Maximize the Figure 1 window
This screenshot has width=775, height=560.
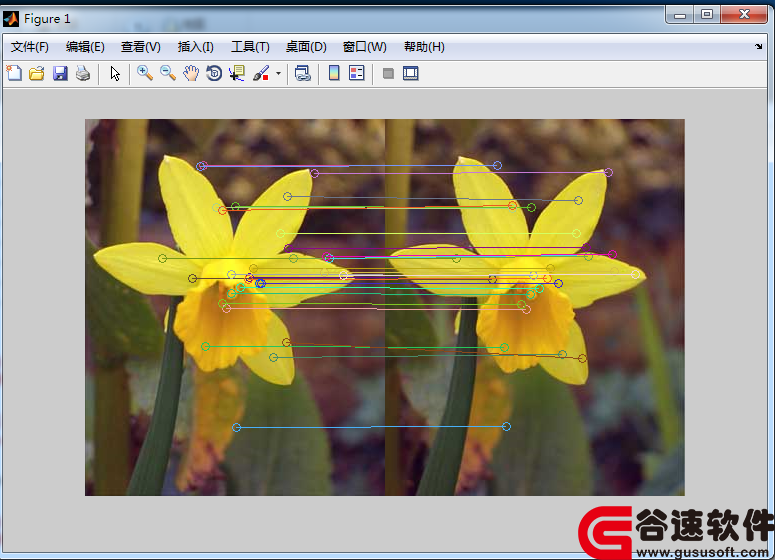(707, 15)
